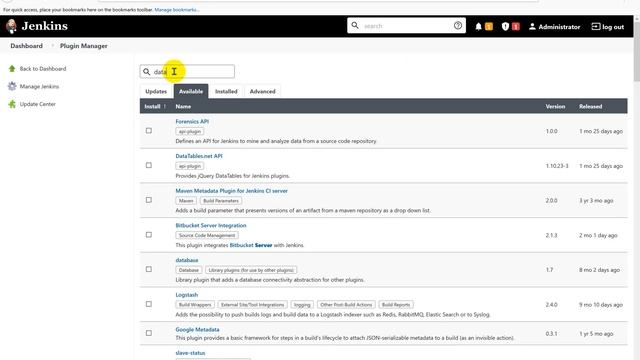
Task: Open the Google Metadata plugin link
Action: (197, 329)
